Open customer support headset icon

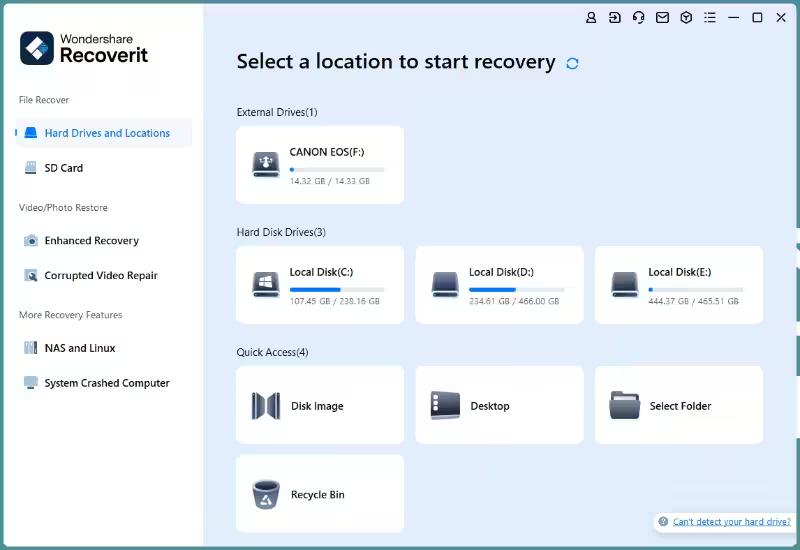(638, 18)
